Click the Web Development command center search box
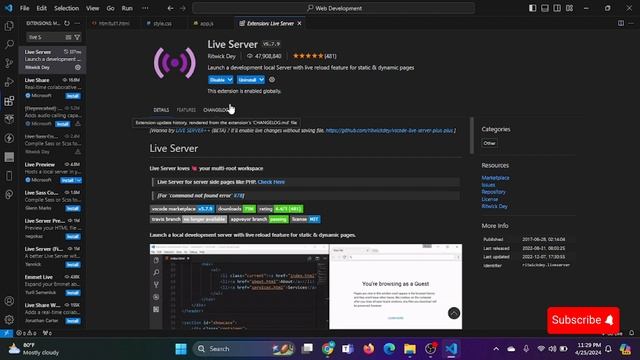Screen dimensions: 640x360 [x=333, y=8]
